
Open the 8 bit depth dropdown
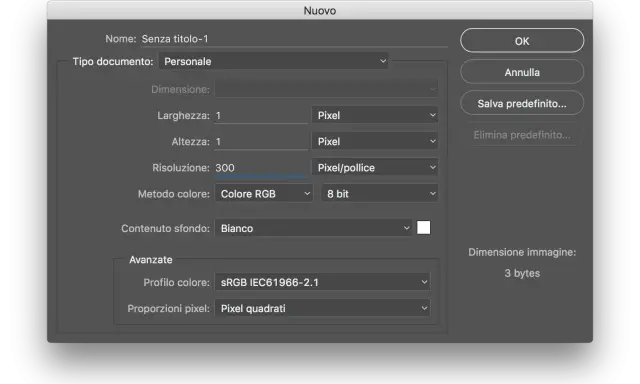point(380,194)
